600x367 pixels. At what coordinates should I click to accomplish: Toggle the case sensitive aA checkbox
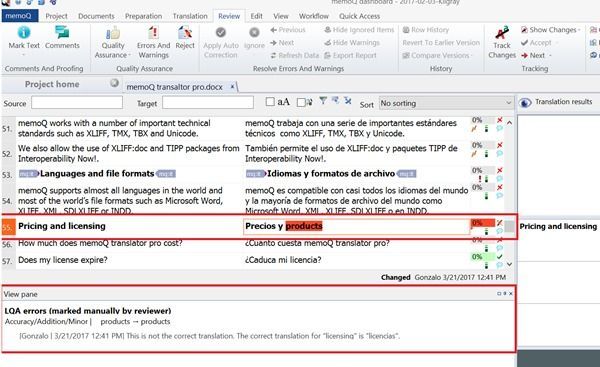pos(270,102)
